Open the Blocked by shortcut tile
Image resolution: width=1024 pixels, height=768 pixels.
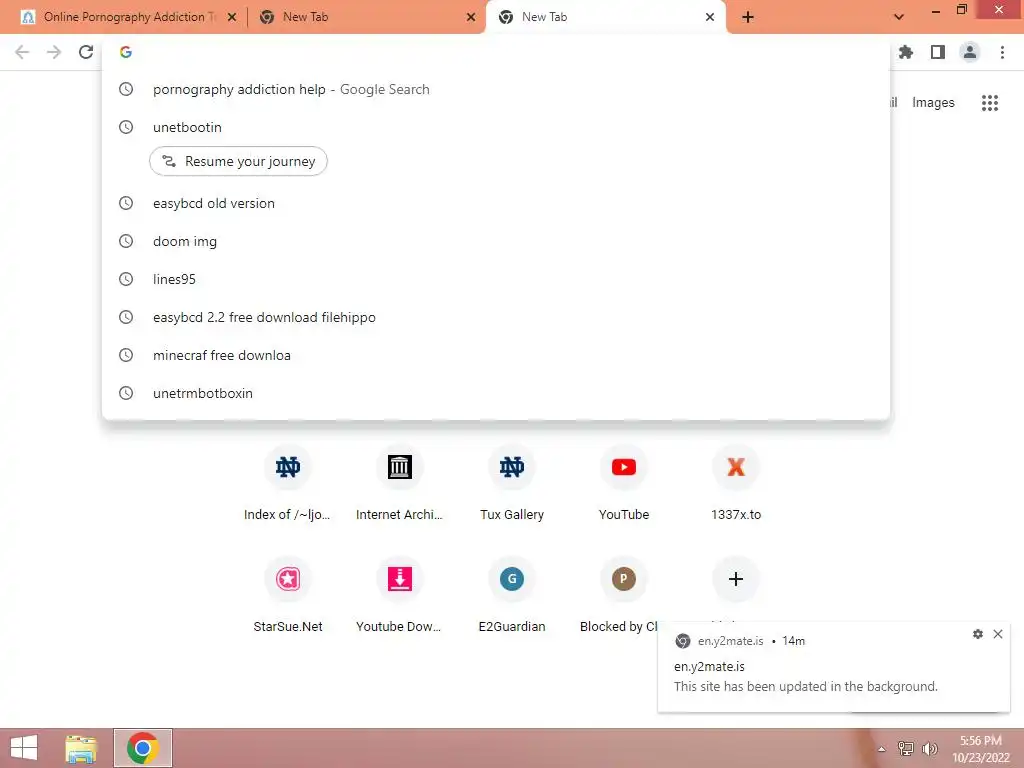click(624, 596)
